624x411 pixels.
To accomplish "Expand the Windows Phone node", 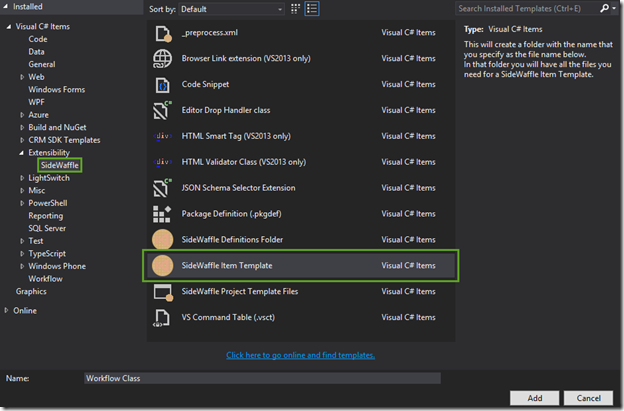I will (x=22, y=267).
